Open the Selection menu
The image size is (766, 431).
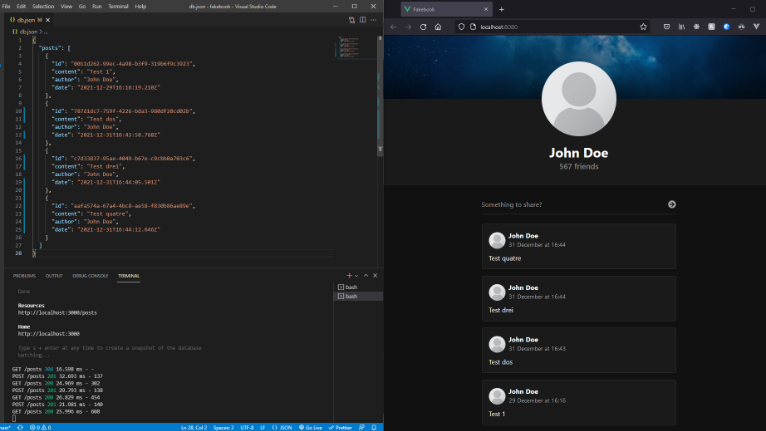[43, 6]
